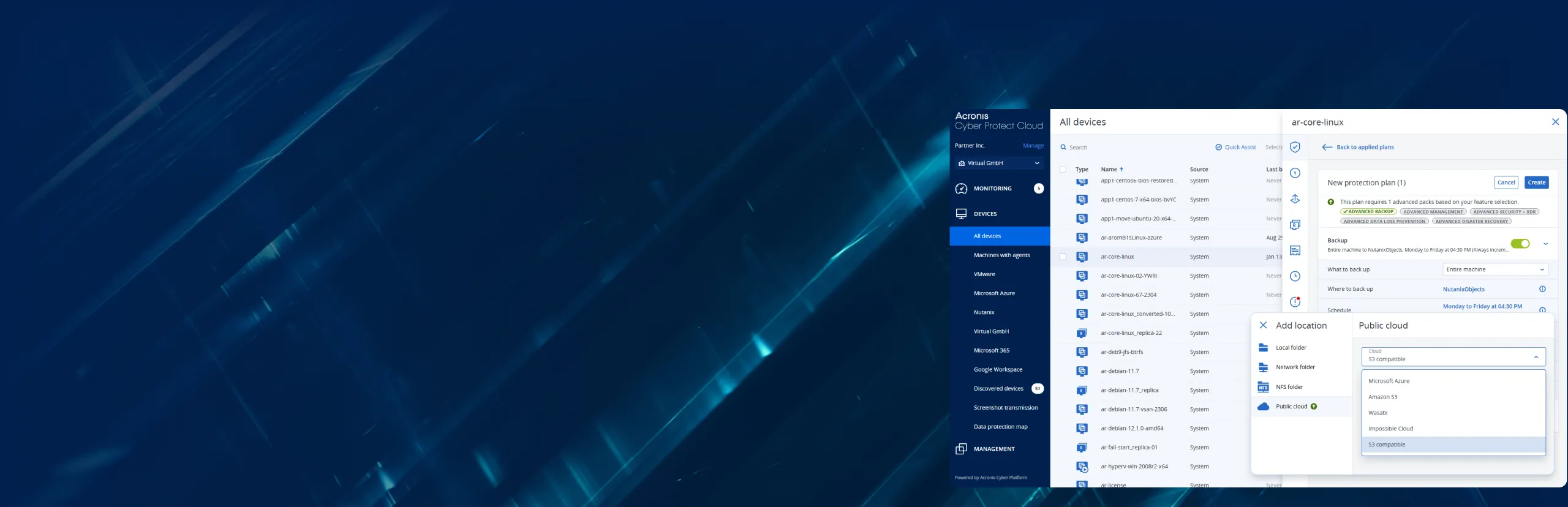Viewport: 1568px width, 507px height.
Task: Close the Add location panel
Action: [1263, 326]
